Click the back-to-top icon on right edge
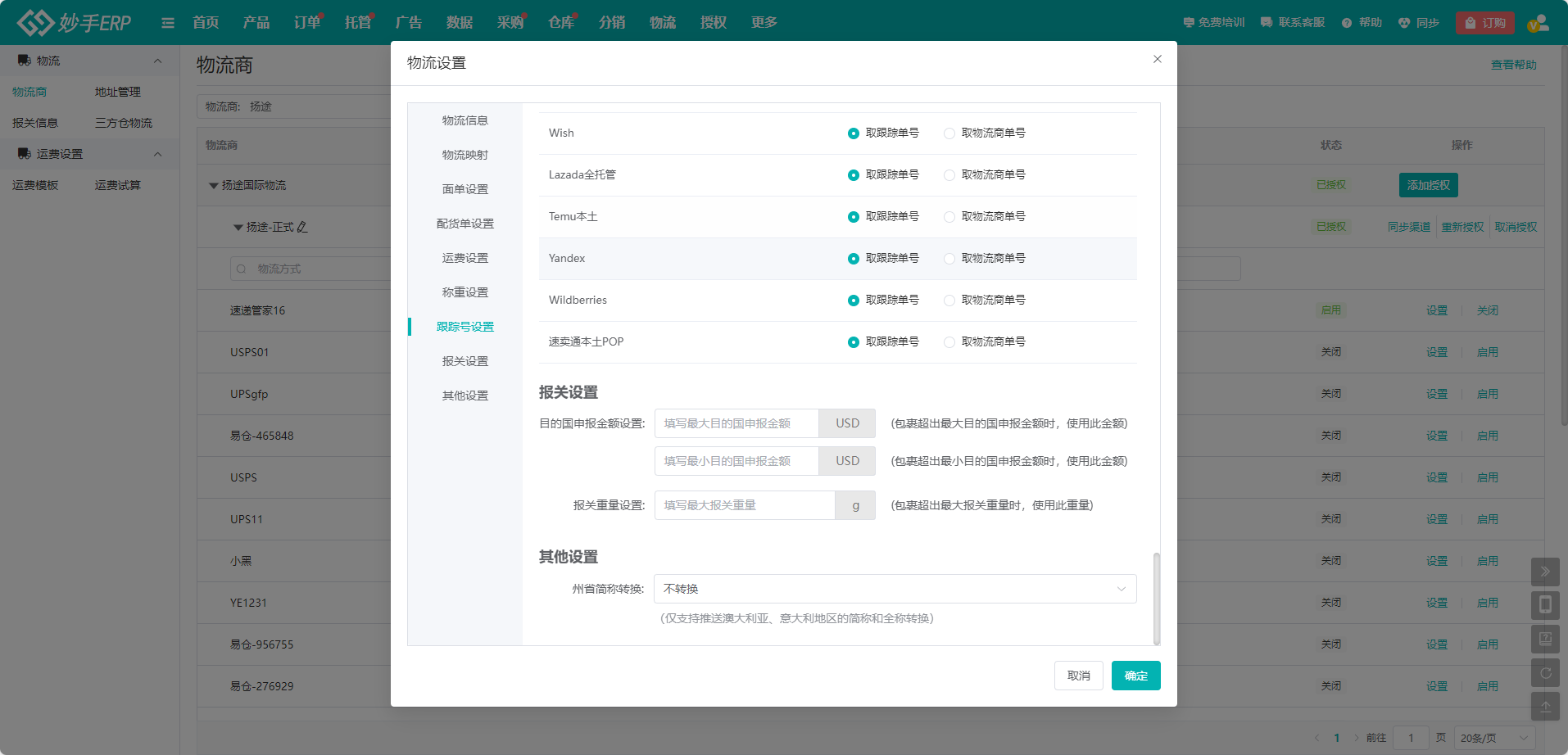The height and width of the screenshot is (755, 1568). [1546, 706]
